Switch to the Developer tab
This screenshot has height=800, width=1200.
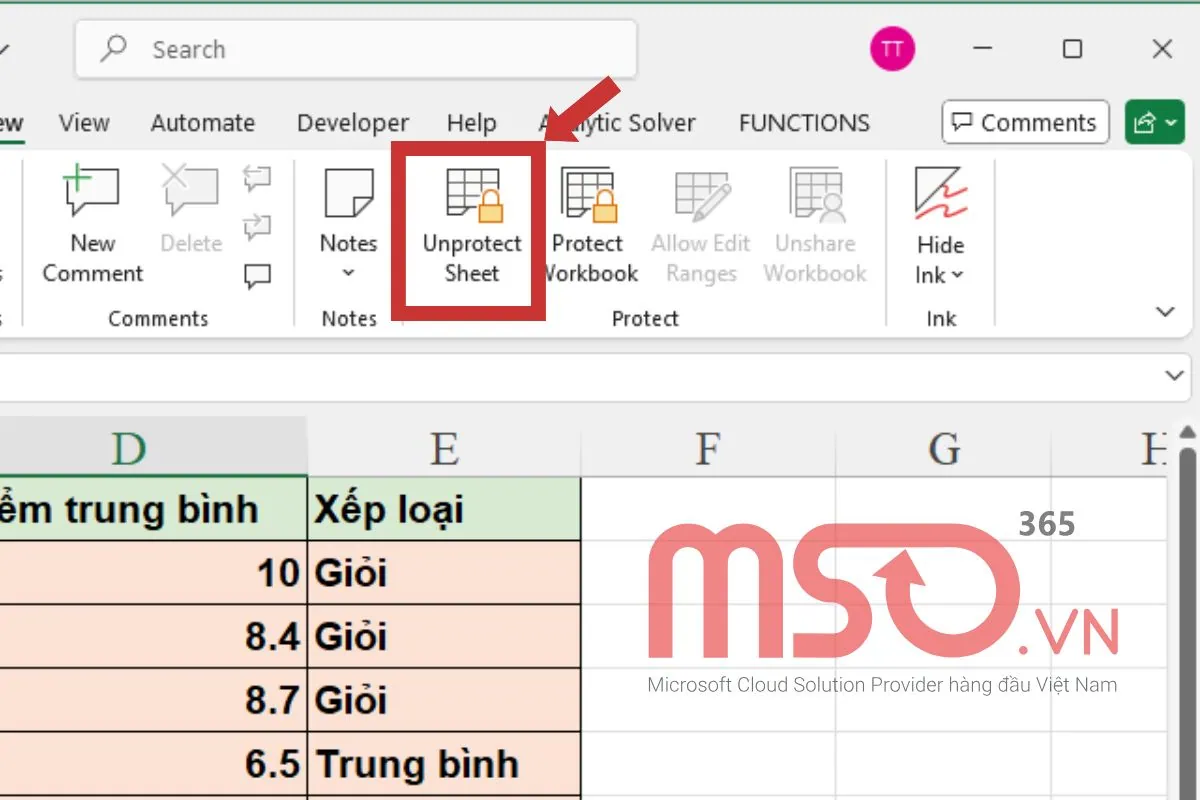352,122
